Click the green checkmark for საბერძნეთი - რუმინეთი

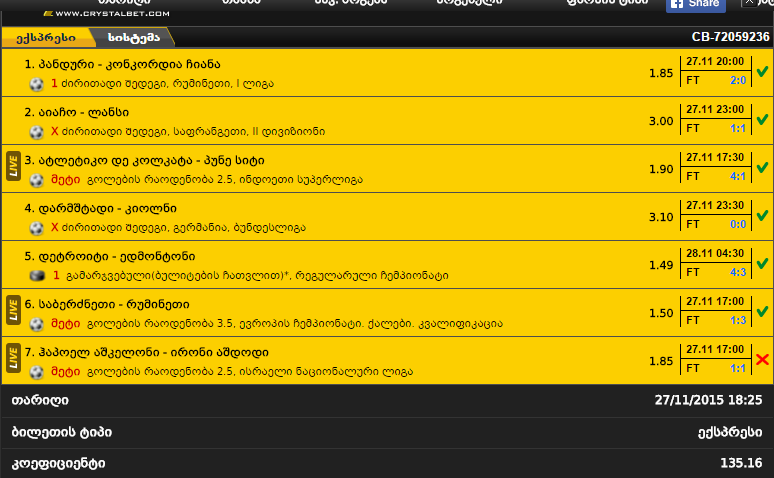tap(762, 312)
